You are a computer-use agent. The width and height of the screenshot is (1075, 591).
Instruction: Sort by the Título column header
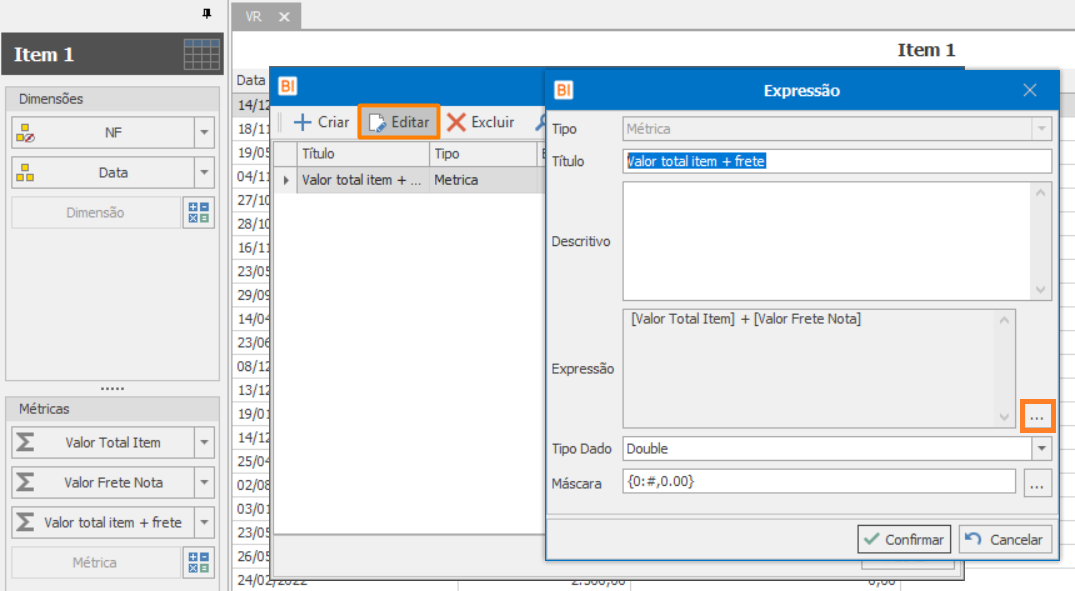(x=363, y=154)
